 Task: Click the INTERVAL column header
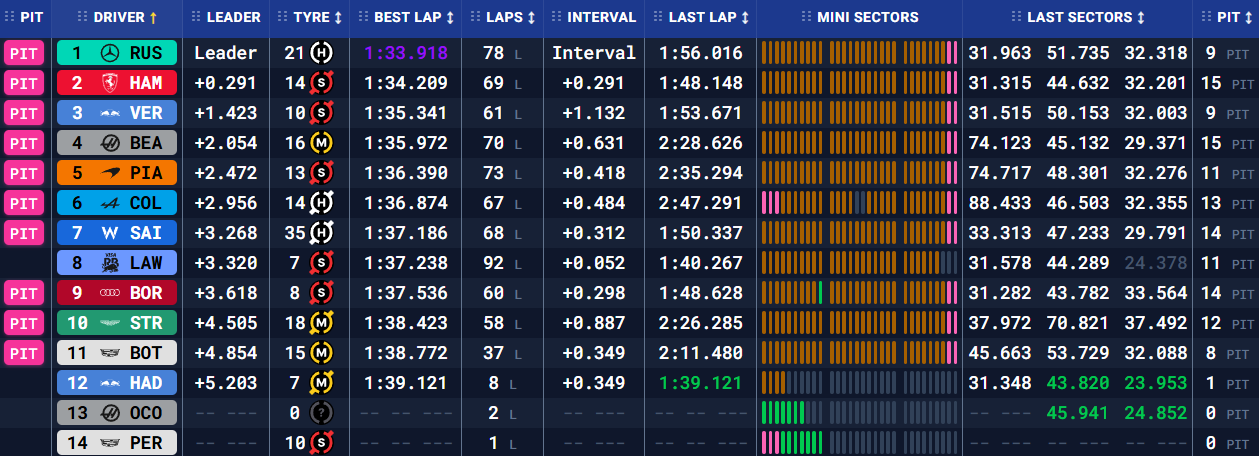601,17
